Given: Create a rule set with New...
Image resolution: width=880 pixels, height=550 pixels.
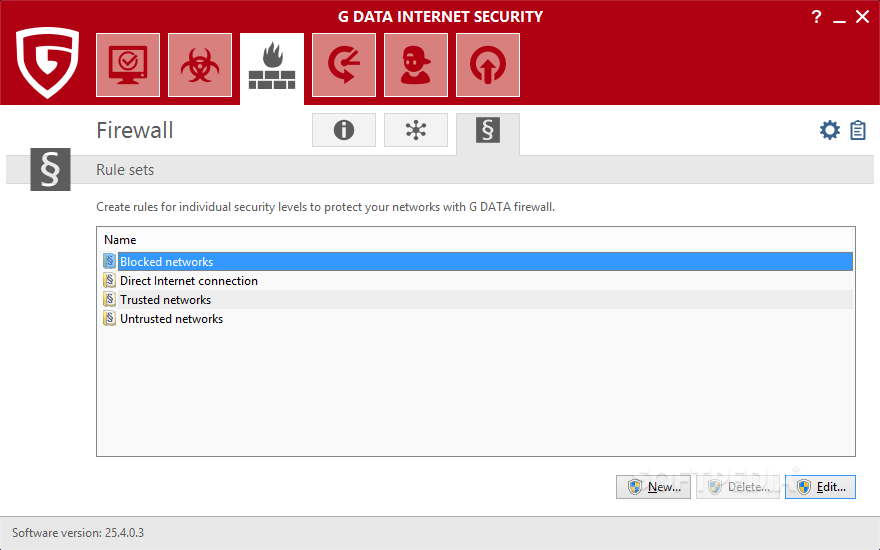Looking at the screenshot, I should [653, 487].
